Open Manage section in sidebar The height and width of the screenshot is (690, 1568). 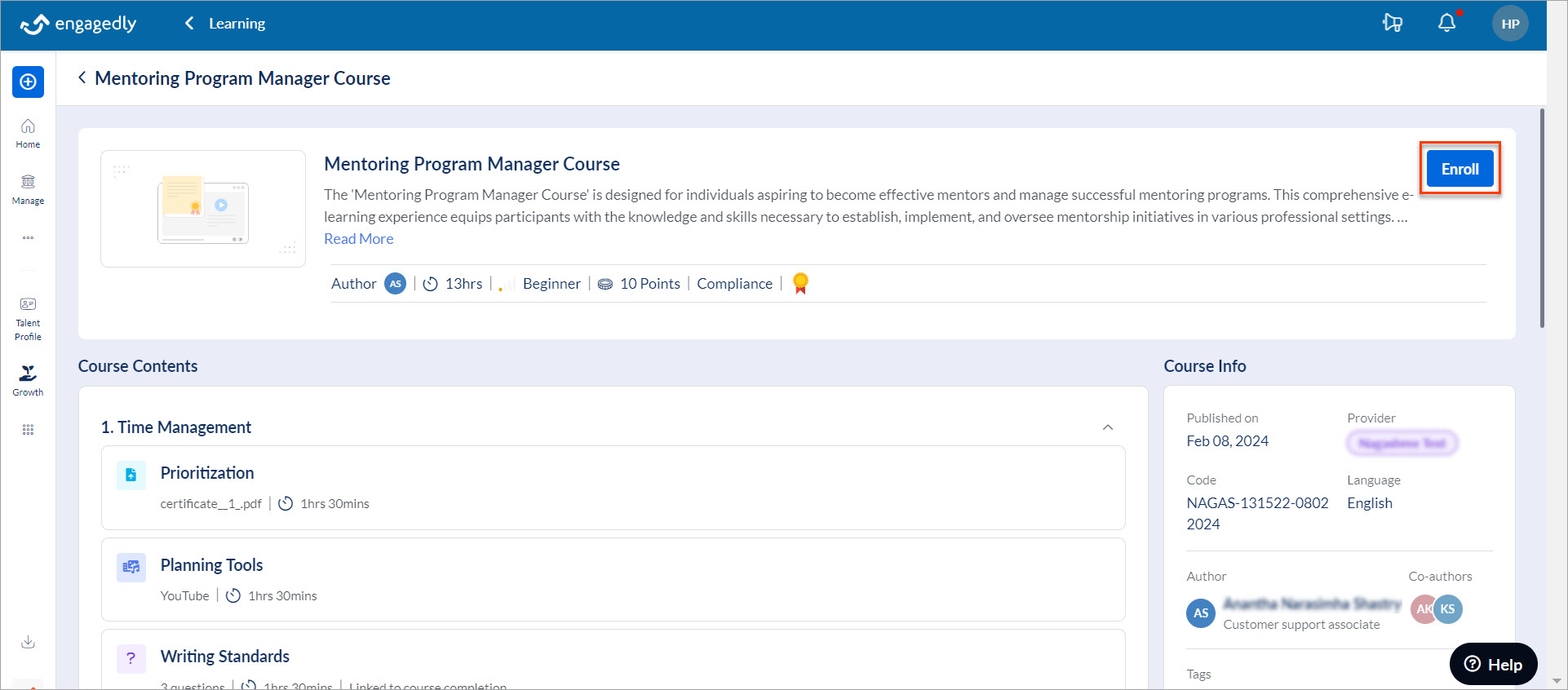click(x=28, y=188)
